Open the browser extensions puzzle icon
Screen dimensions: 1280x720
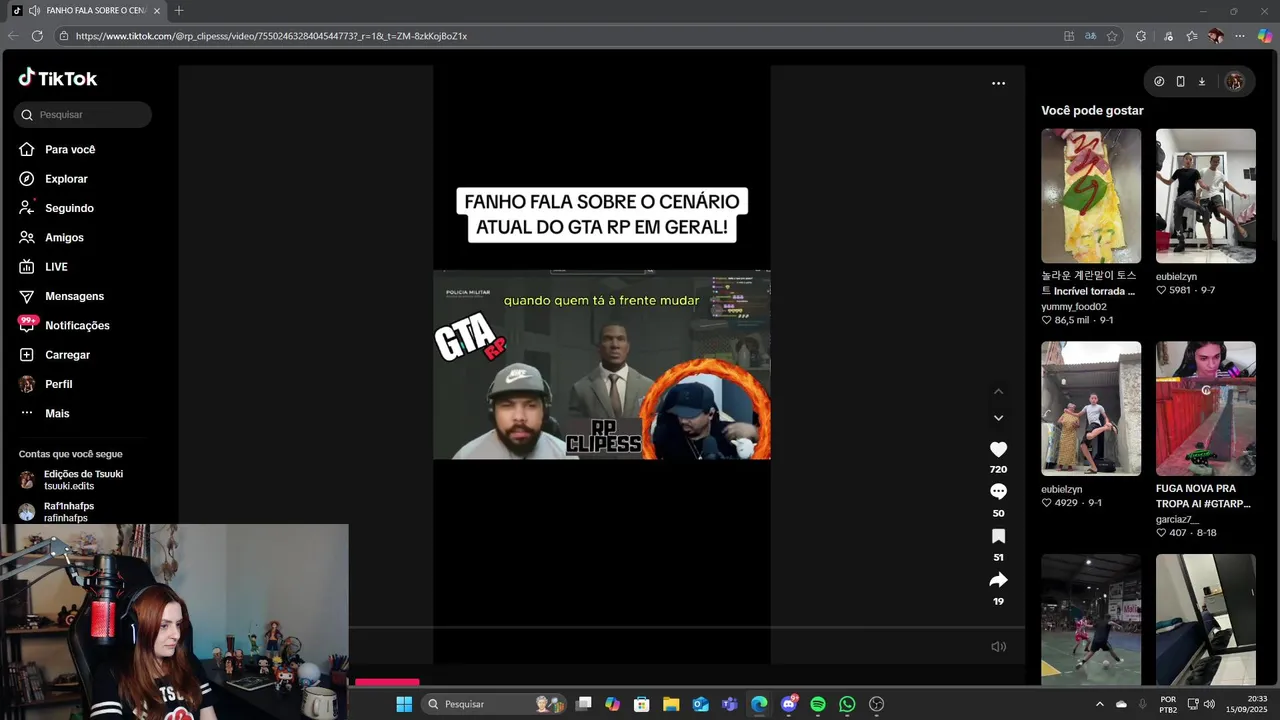click(x=1141, y=36)
